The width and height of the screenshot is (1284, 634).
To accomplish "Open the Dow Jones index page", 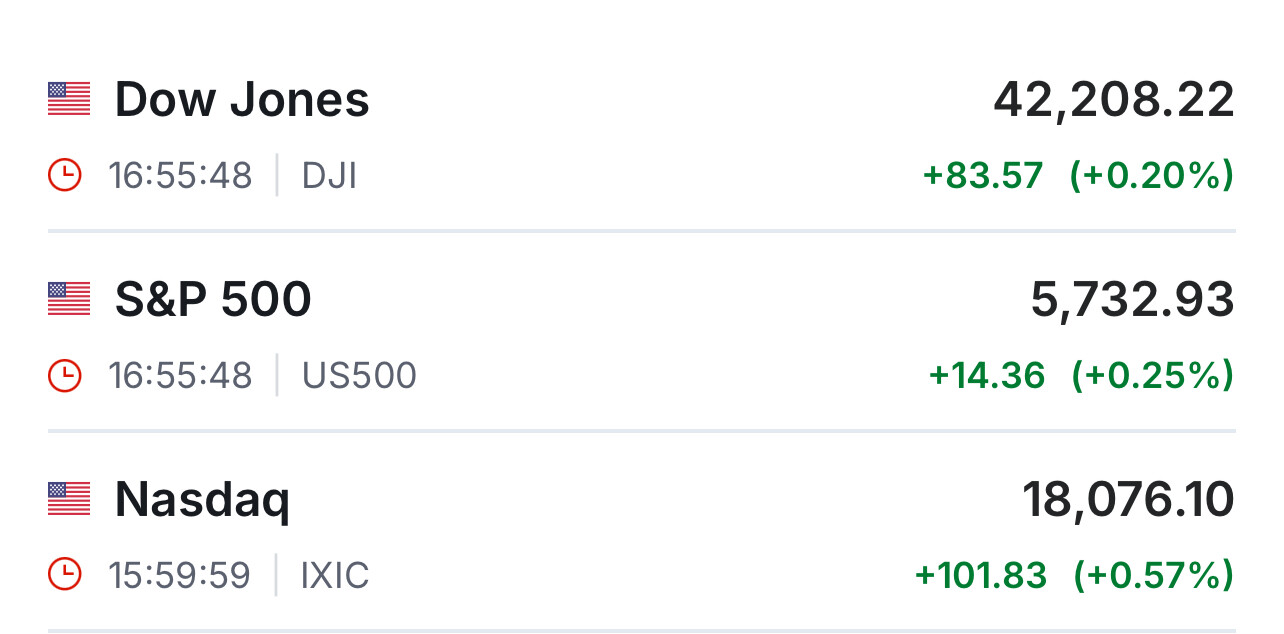I will 242,100.
